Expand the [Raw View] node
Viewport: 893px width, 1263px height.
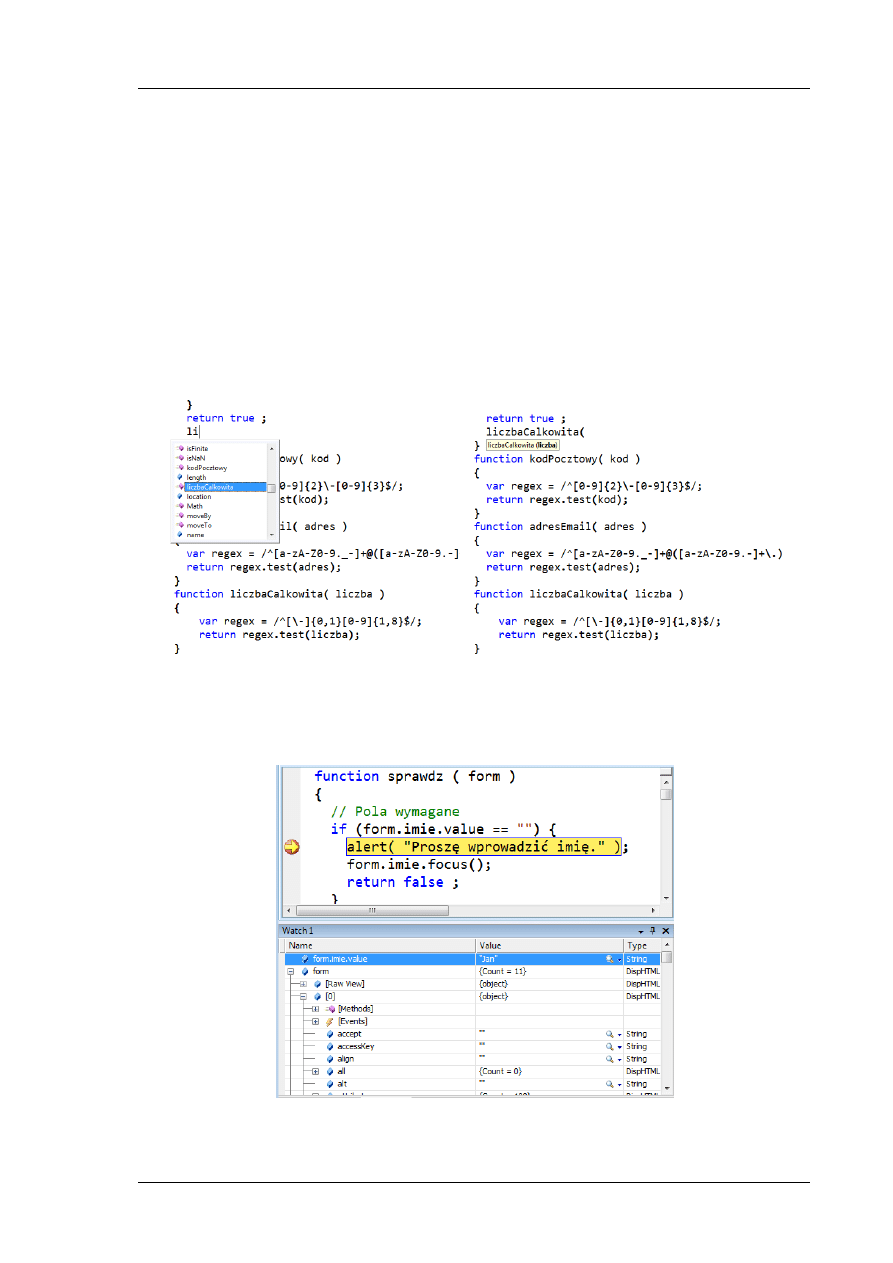(x=303, y=984)
